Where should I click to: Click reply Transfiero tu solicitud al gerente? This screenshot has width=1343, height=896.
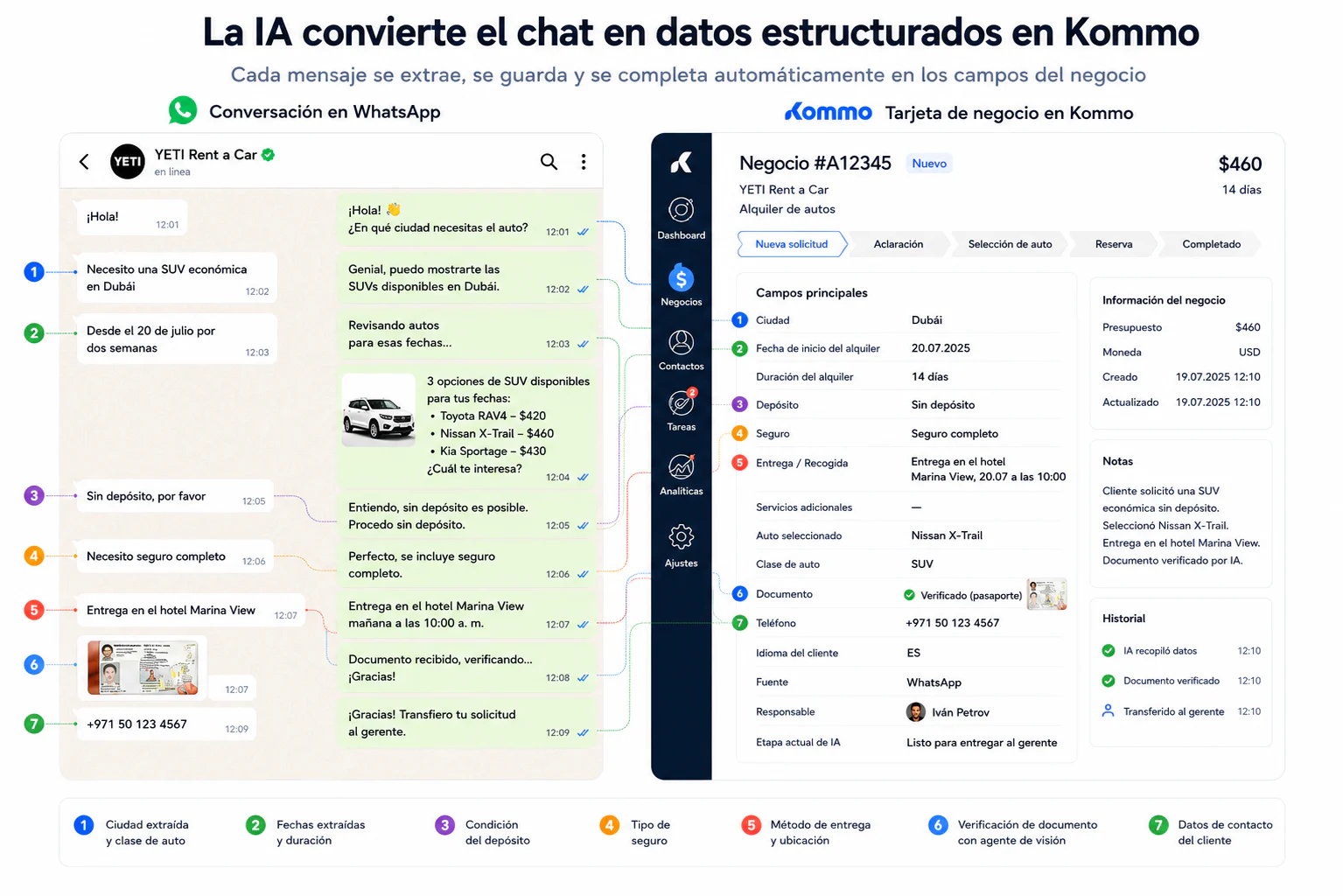tap(467, 723)
